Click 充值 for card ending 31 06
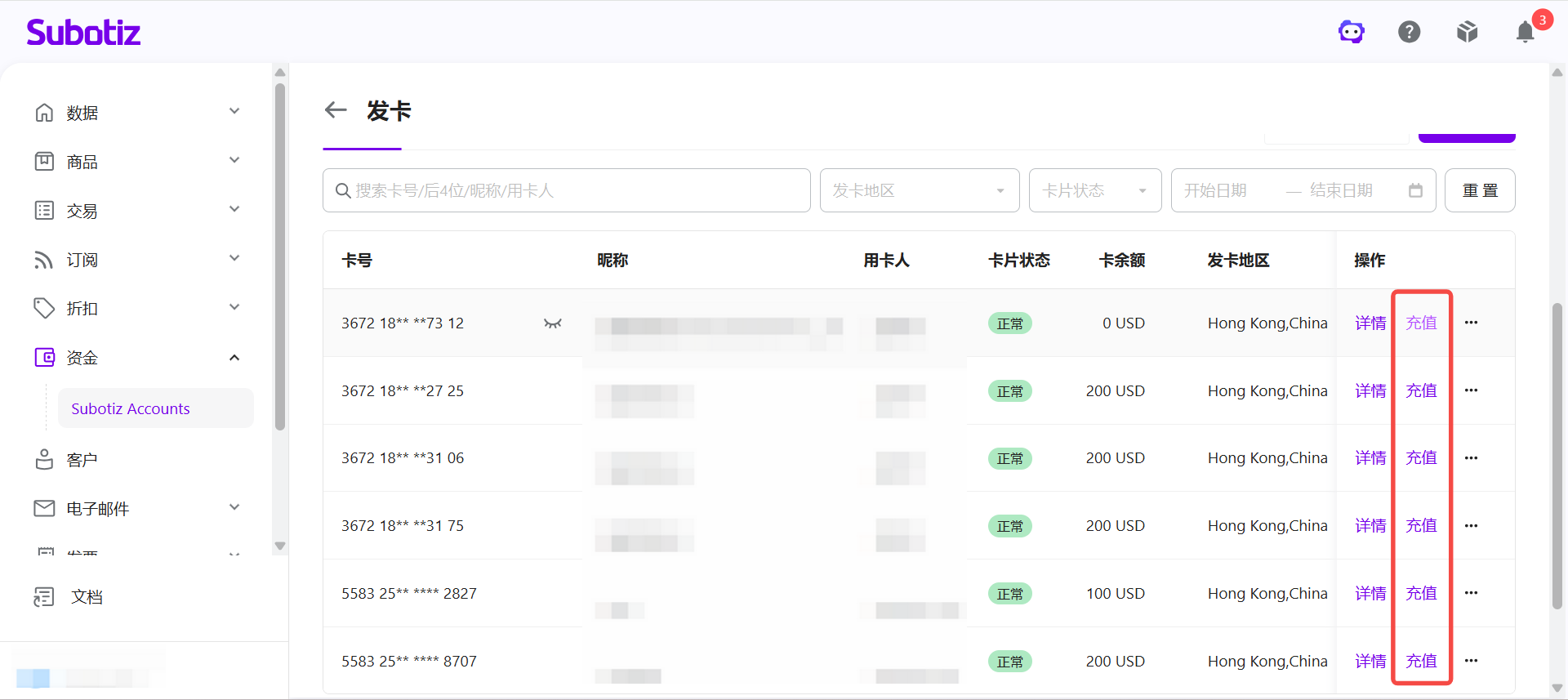 [1421, 458]
